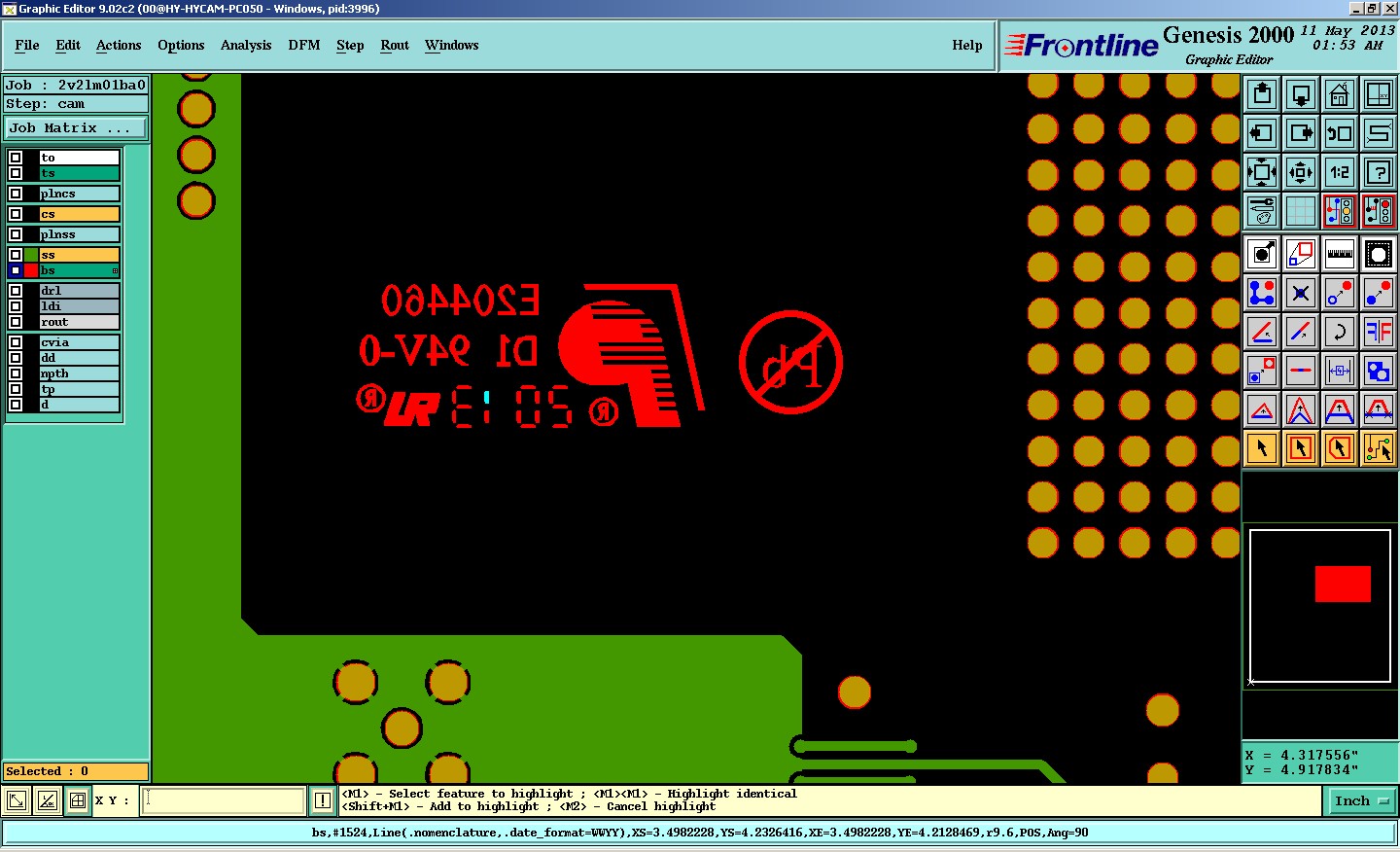Click the pan up icon

click(x=1262, y=94)
